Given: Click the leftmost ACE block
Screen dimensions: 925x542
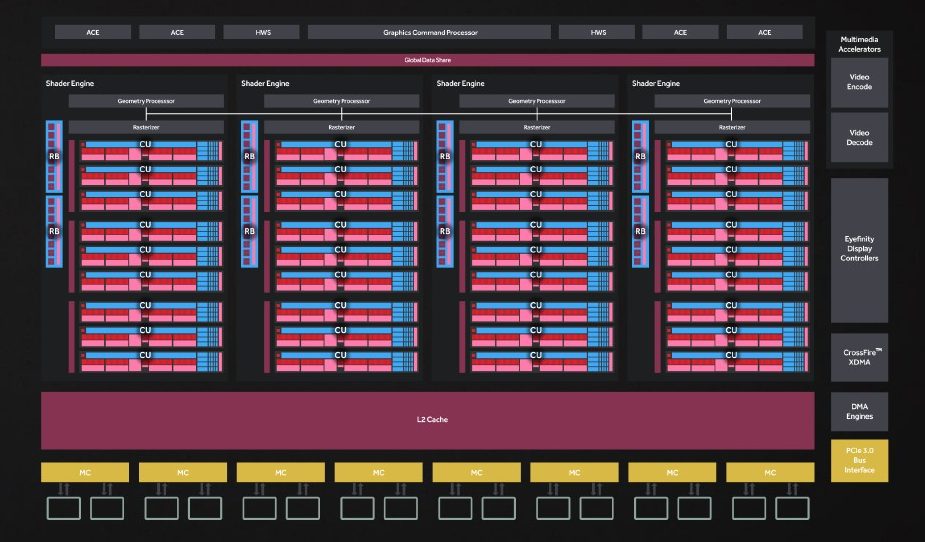Looking at the screenshot, I should click(93, 32).
